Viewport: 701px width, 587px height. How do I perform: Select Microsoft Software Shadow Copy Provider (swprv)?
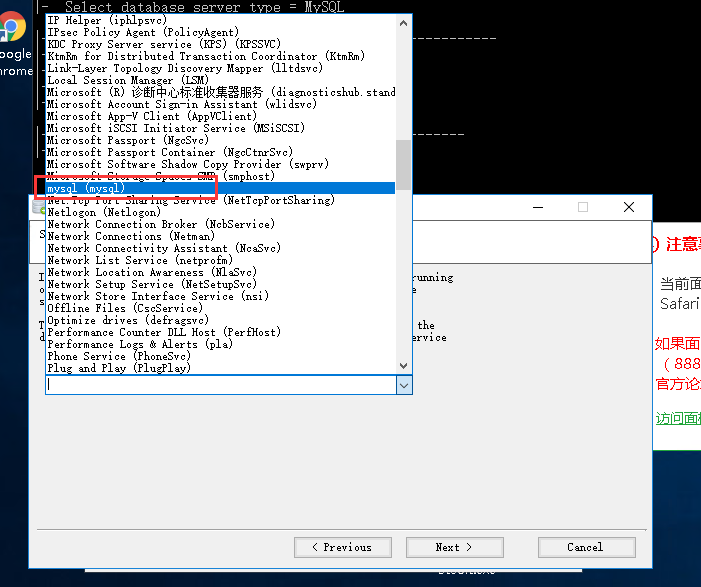click(221, 165)
